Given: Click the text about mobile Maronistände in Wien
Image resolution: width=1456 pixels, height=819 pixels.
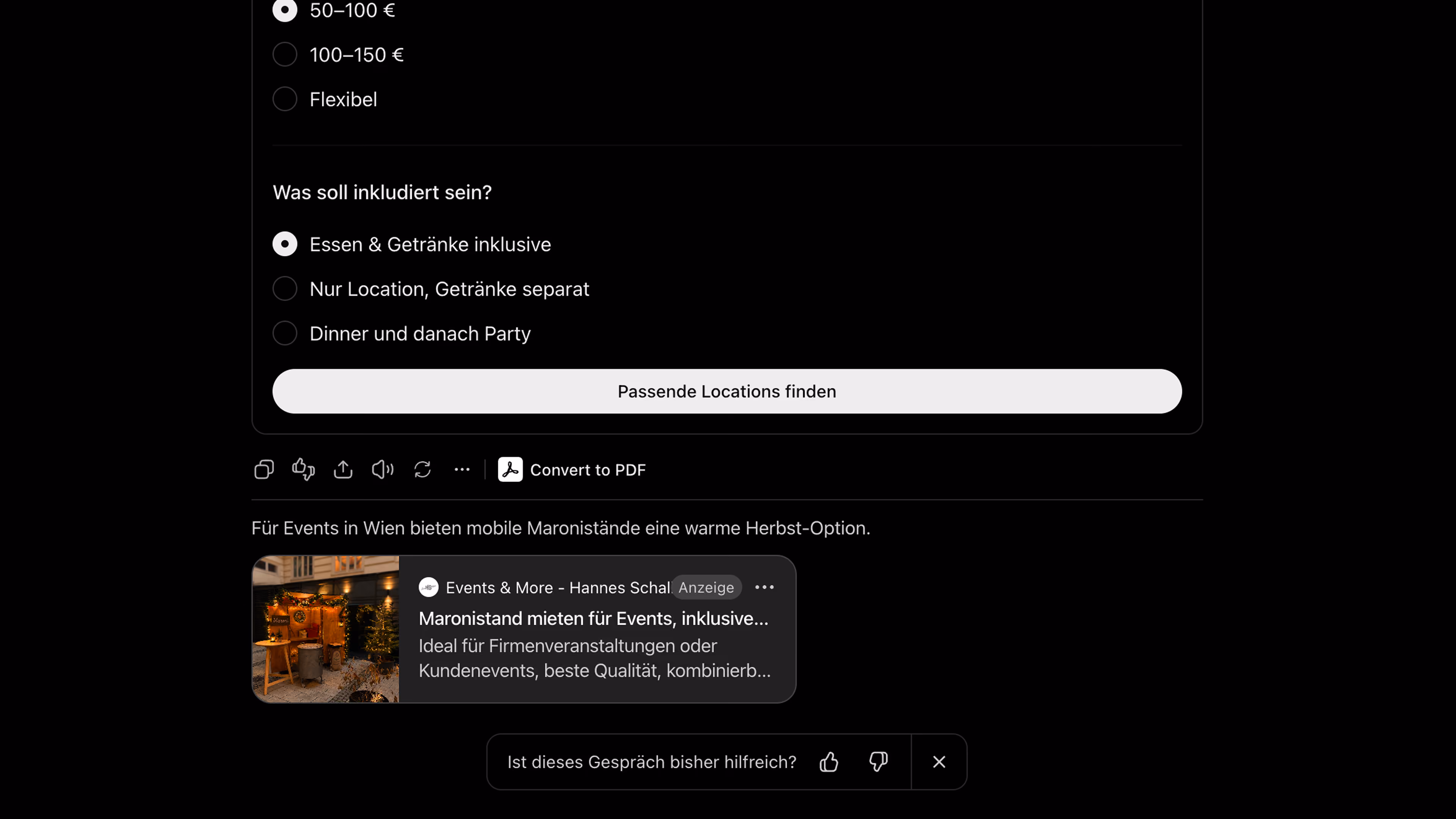Looking at the screenshot, I should pyautogui.click(x=561, y=529).
